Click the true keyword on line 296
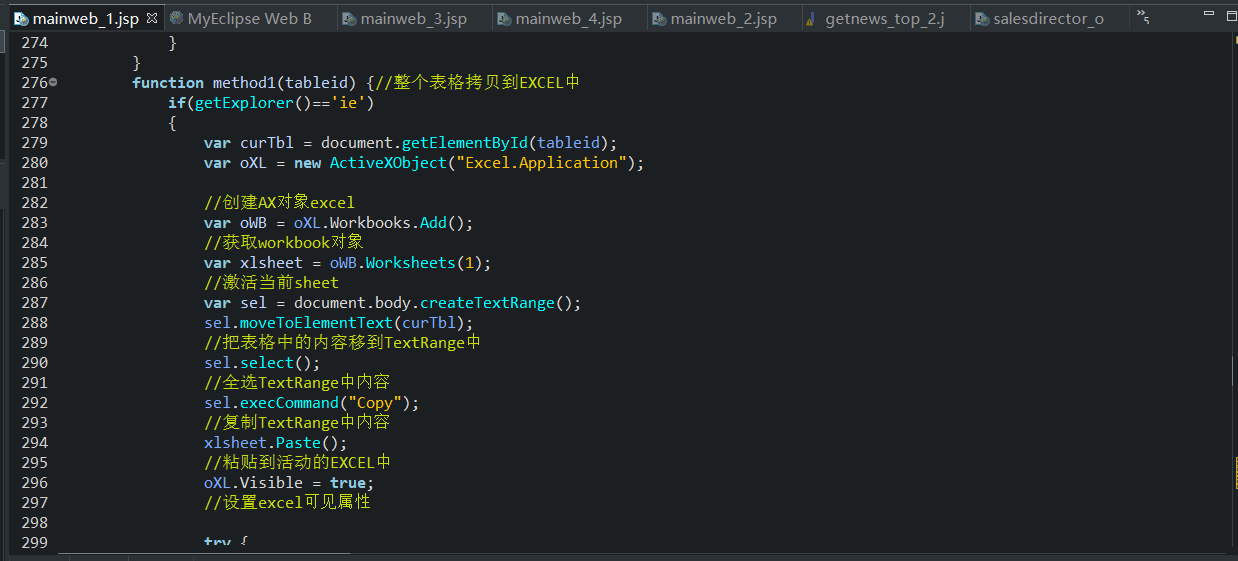The width and height of the screenshot is (1238, 561). (x=348, y=483)
